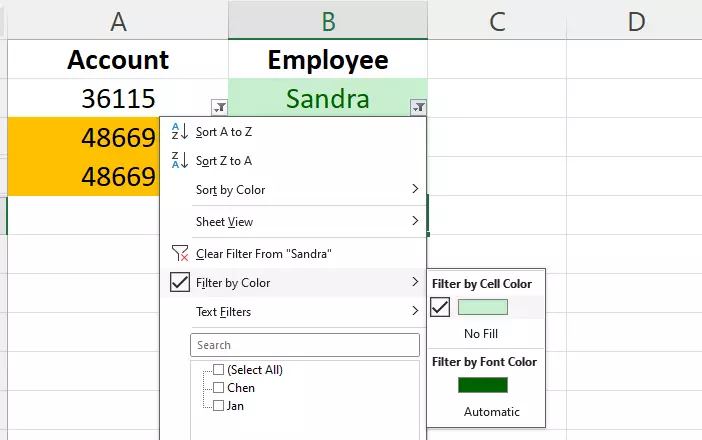Choose Automatic font color option

[x=491, y=411]
